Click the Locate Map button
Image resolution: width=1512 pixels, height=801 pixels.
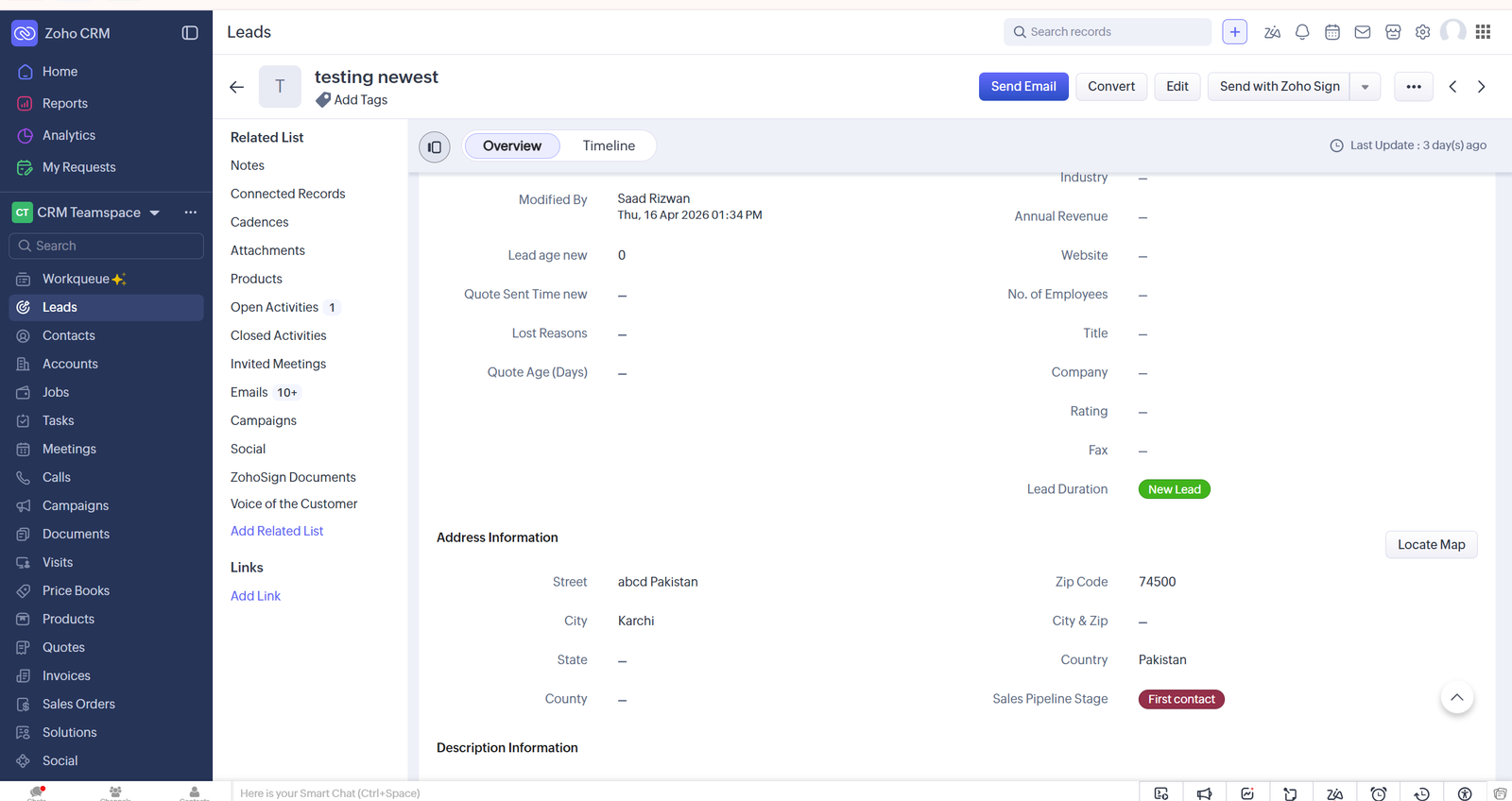(1431, 545)
